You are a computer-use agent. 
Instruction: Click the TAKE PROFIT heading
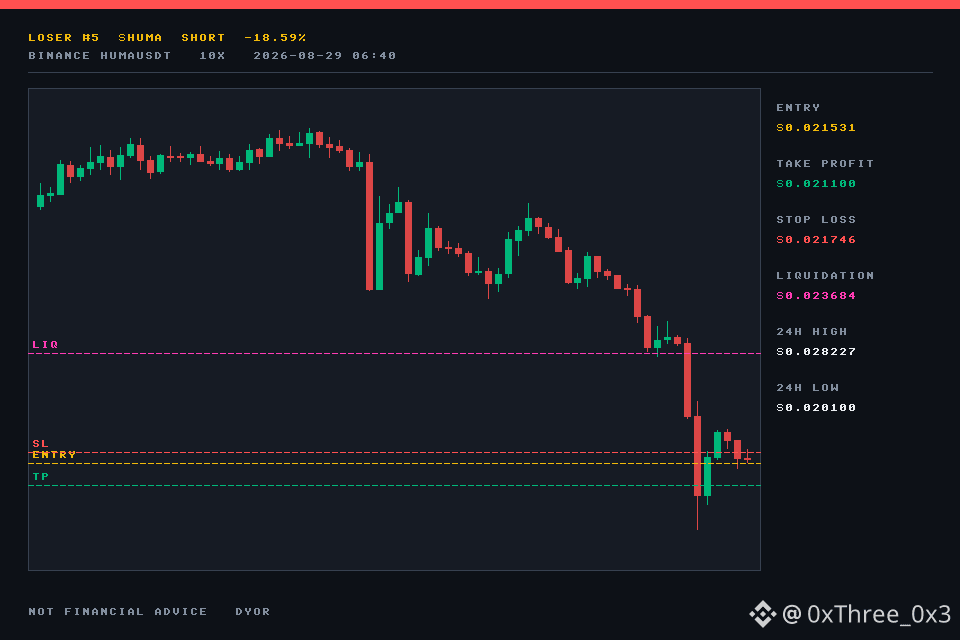point(825,164)
